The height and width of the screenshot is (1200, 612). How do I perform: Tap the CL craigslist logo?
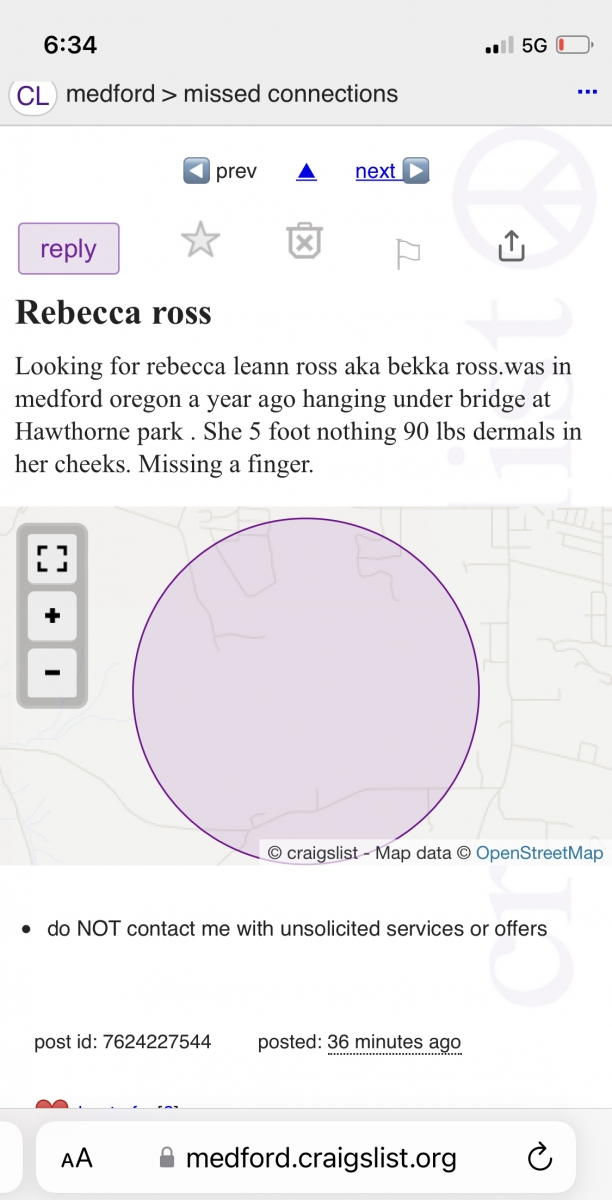(33, 96)
